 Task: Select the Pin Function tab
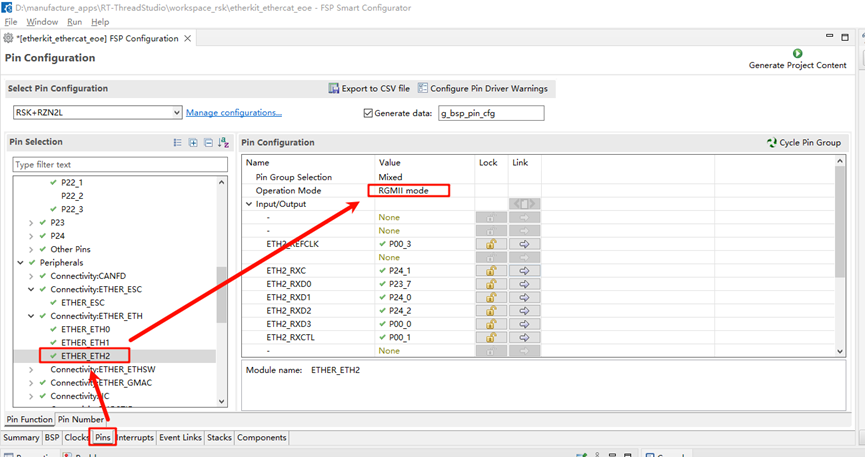pos(29,419)
